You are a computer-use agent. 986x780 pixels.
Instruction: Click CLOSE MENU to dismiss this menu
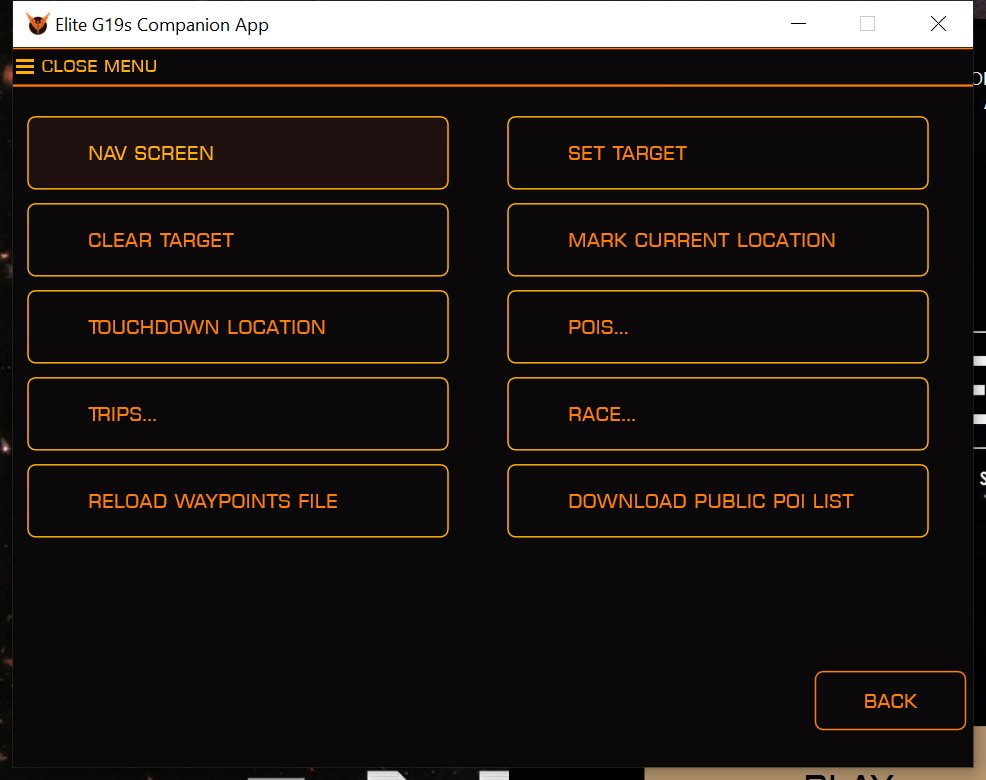(x=98, y=66)
